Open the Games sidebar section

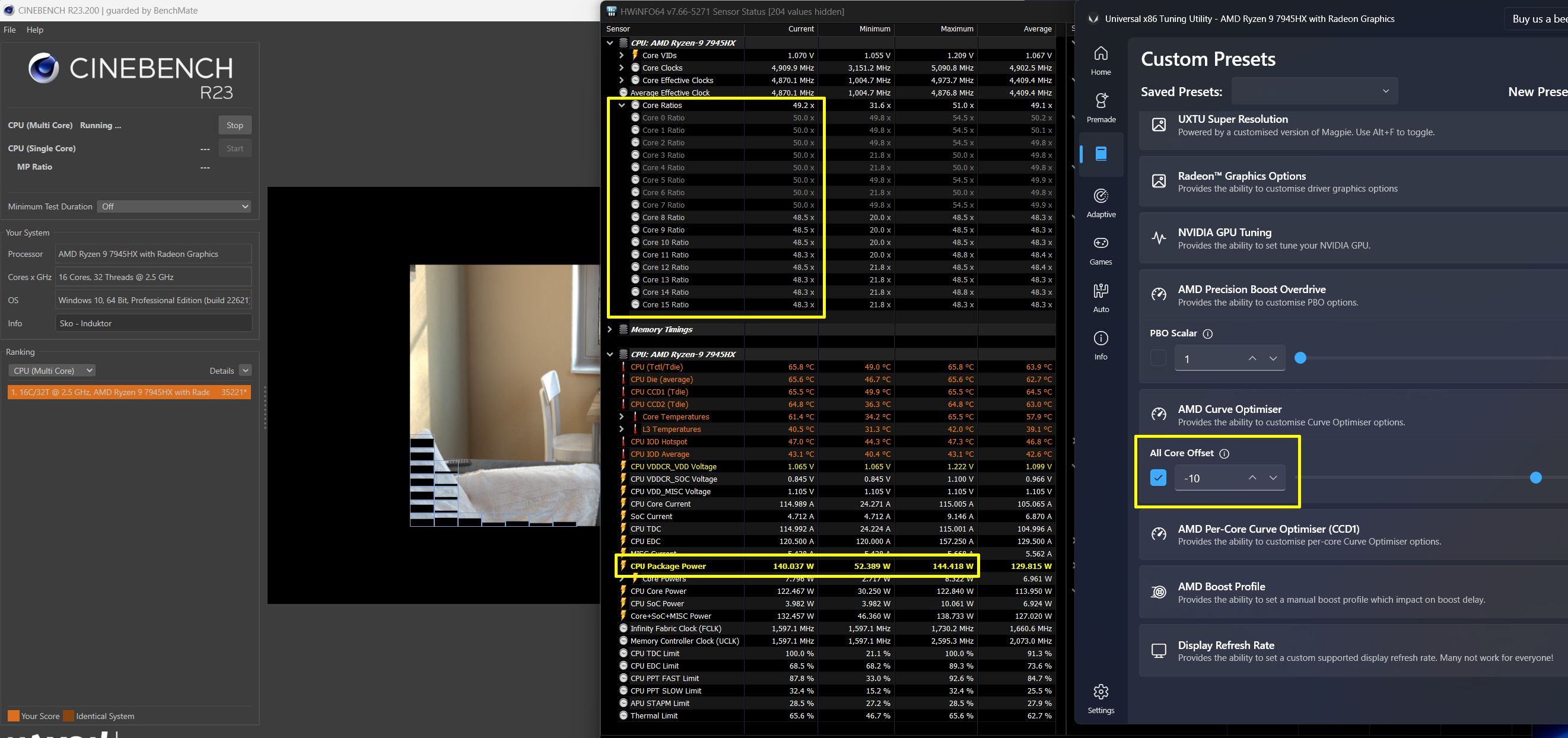[x=1101, y=250]
